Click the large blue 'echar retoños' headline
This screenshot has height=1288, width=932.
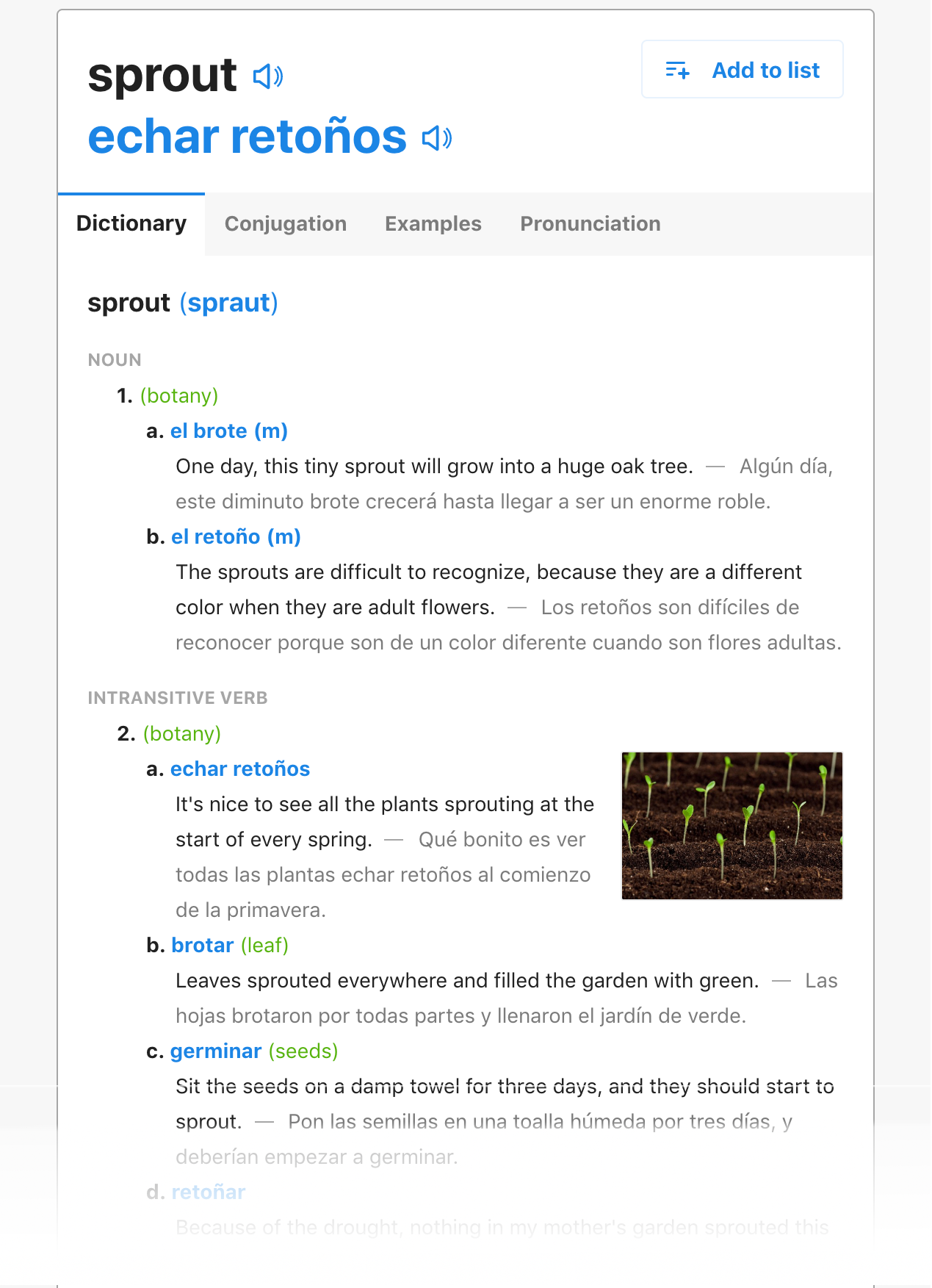[248, 137]
